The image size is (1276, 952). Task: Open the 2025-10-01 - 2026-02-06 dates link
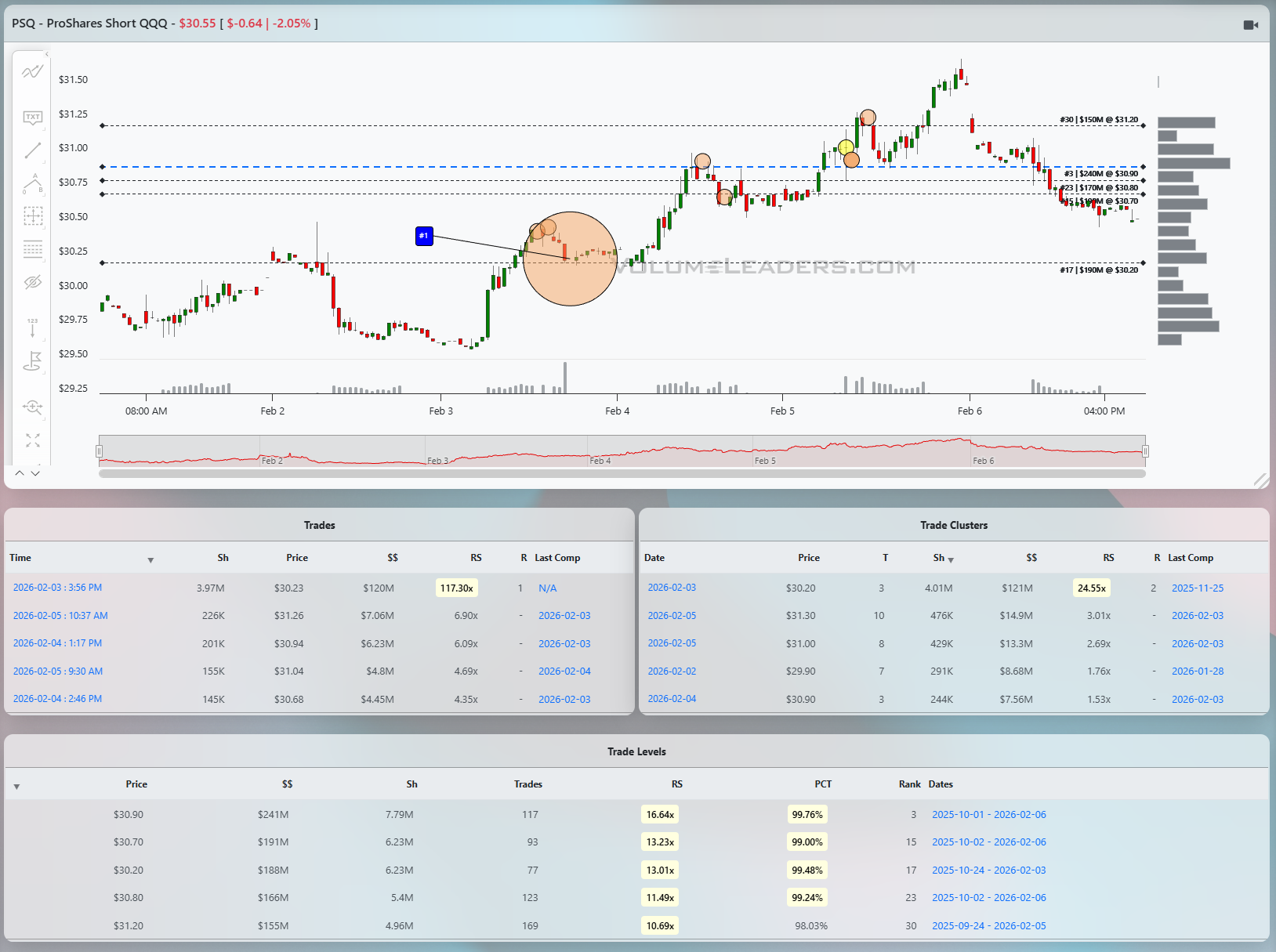[989, 815]
